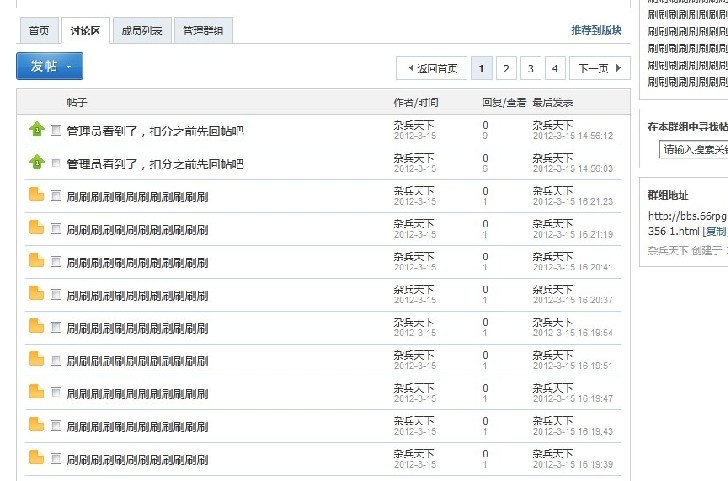Tick the checkbox of the 16:19:43 thread

pyautogui.click(x=56, y=426)
